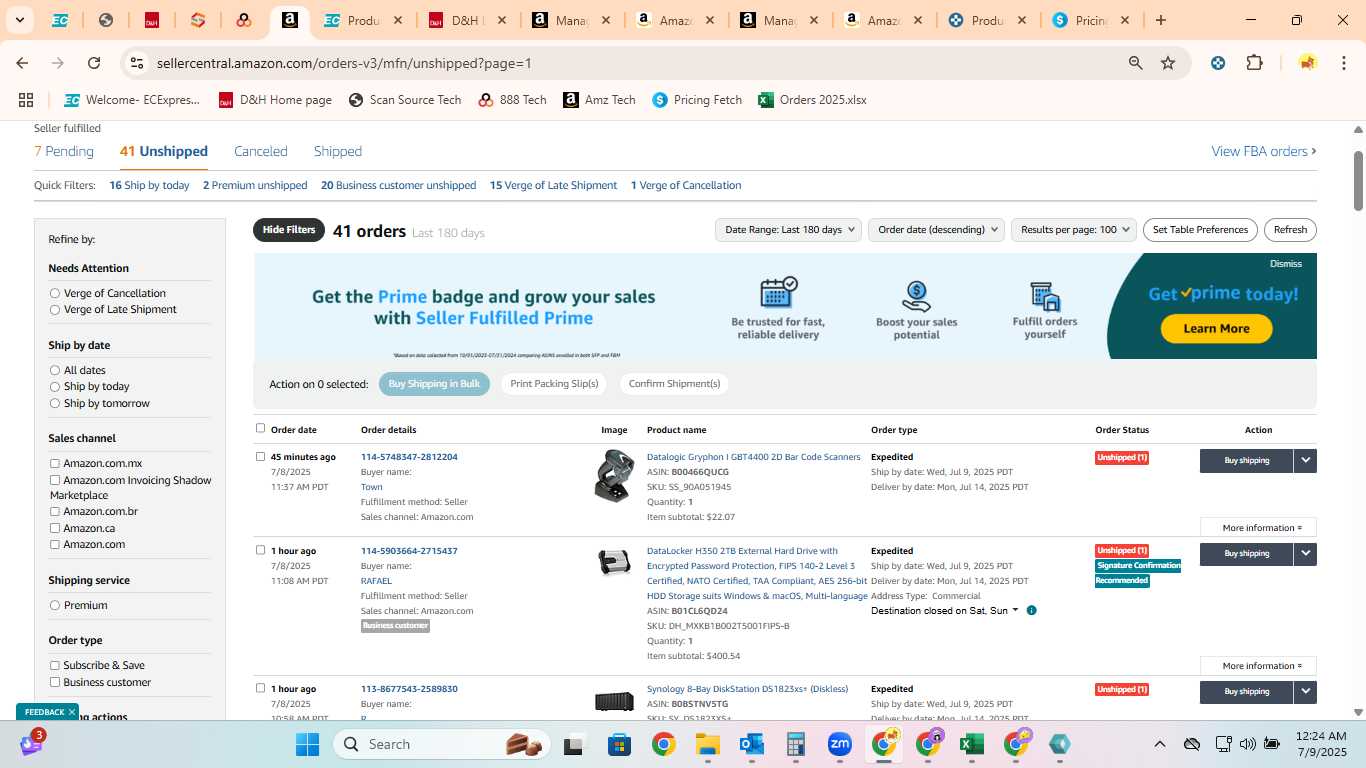1366x768 pixels.
Task: Open the bookmarks apps grid icon
Action: tap(26, 100)
